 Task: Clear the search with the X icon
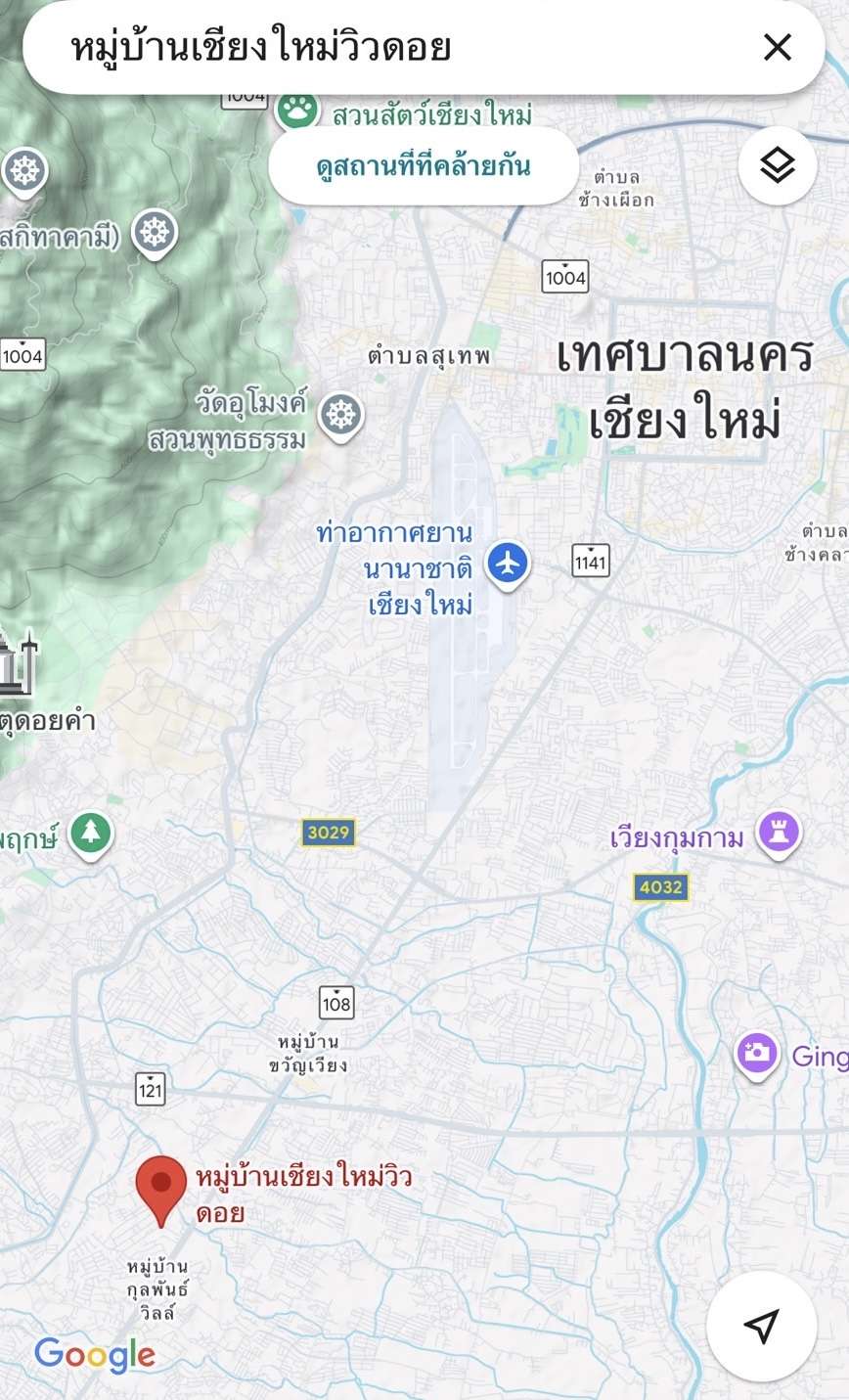click(x=778, y=47)
